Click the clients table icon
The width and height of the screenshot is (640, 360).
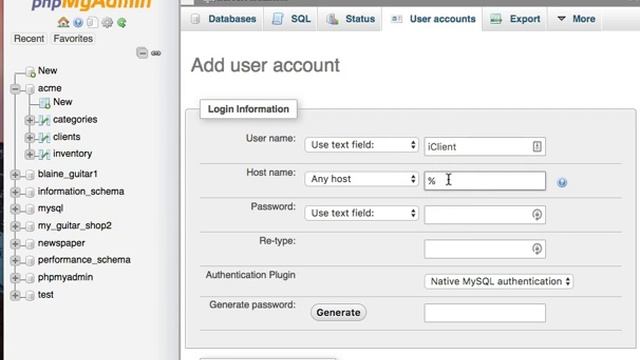(x=44, y=137)
